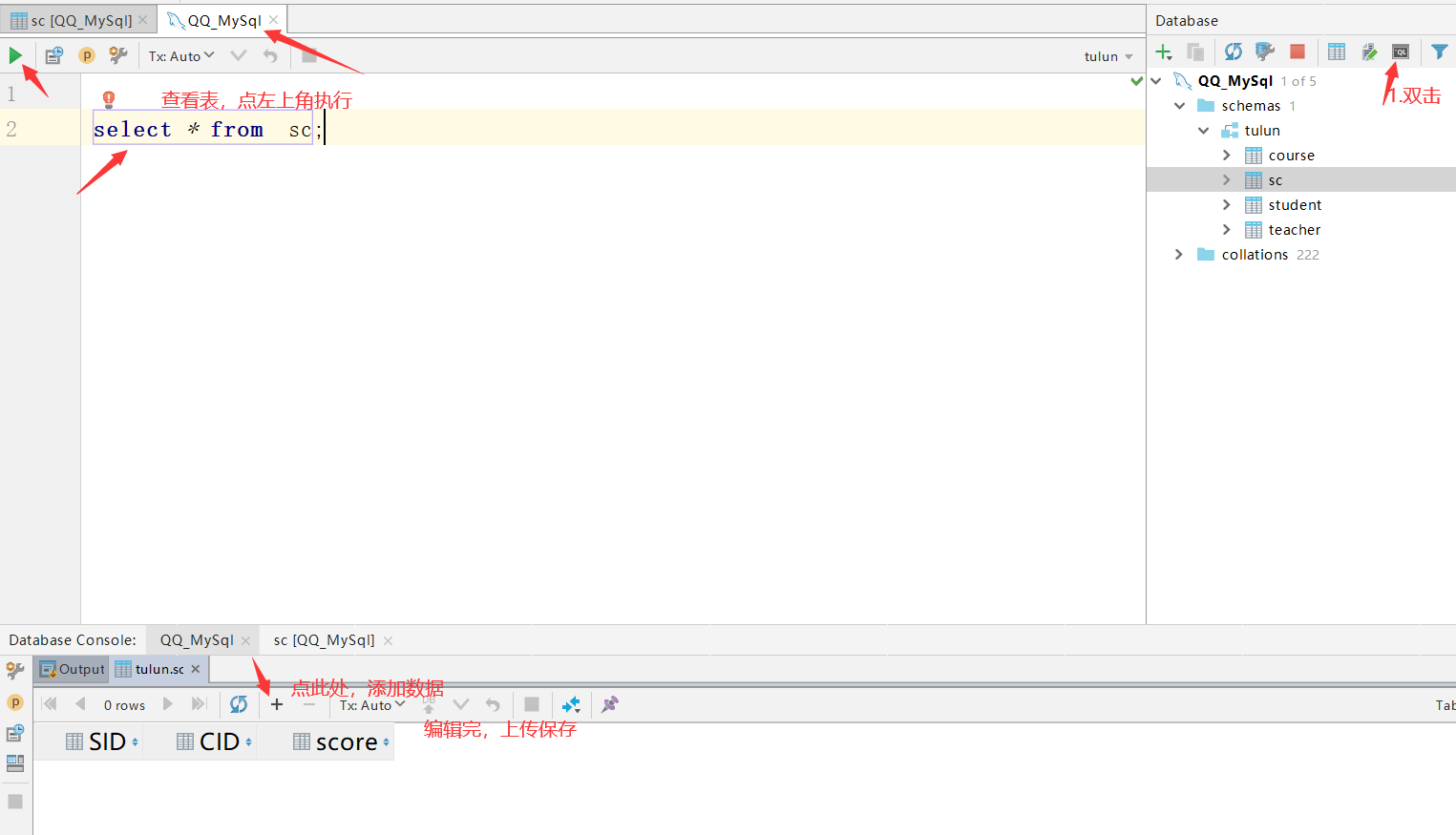Click the tulun.sc results tab
1456x835 pixels.
157,669
